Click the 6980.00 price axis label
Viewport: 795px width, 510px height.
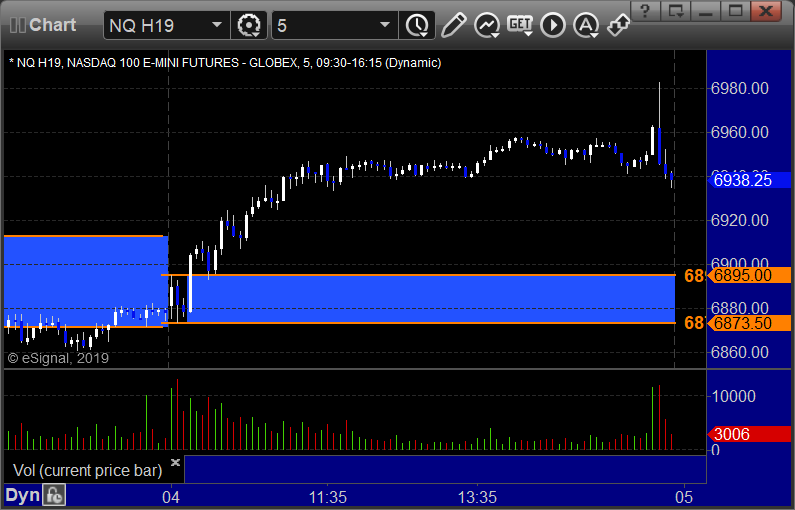(x=740, y=88)
